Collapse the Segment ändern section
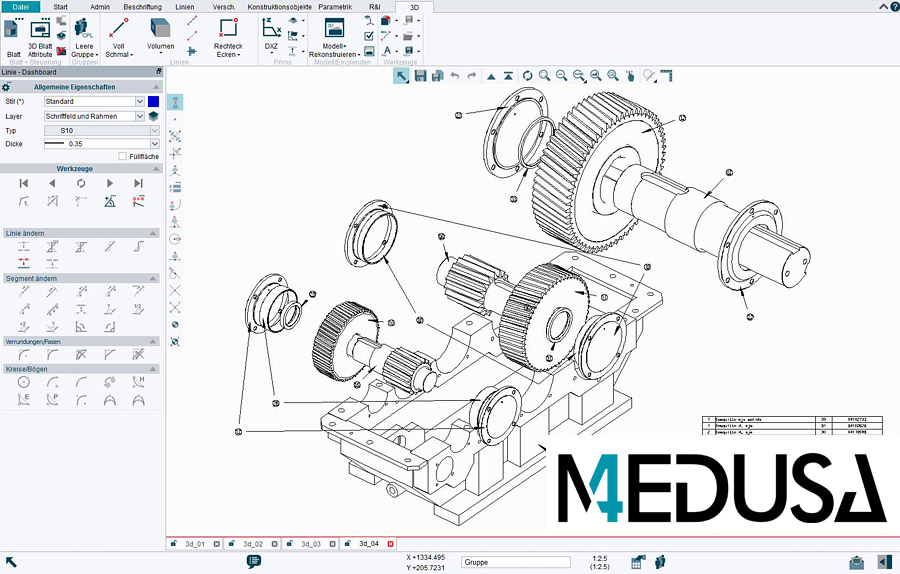Image resolution: width=900 pixels, height=574 pixels. pyautogui.click(x=153, y=278)
